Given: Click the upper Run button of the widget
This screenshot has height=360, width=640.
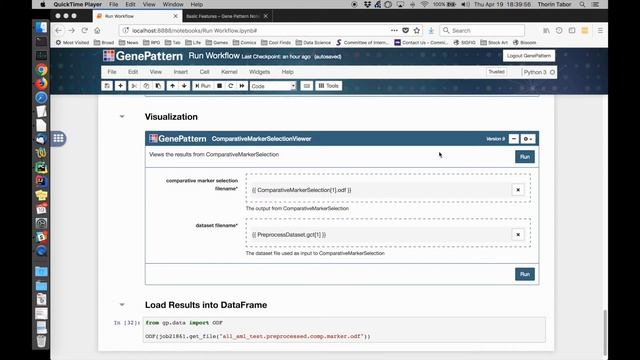Looking at the screenshot, I should pyautogui.click(x=524, y=157).
